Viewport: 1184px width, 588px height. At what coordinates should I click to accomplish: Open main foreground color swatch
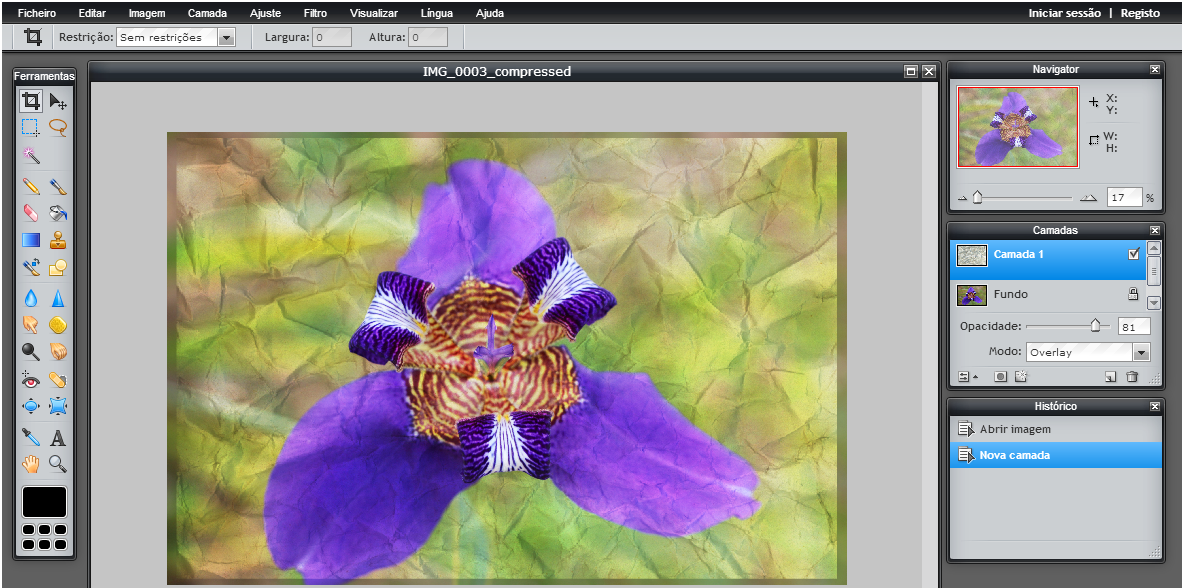[x=45, y=502]
